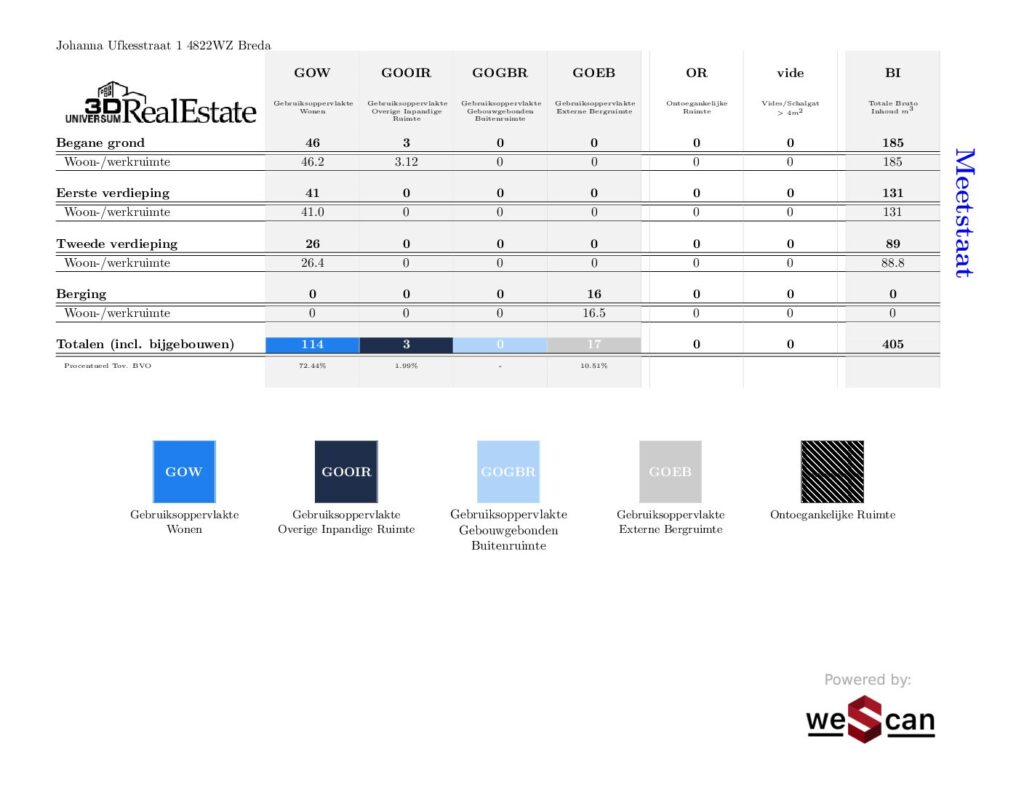
Task: Click the 3D Universum RealEstate logo
Action: [160, 103]
